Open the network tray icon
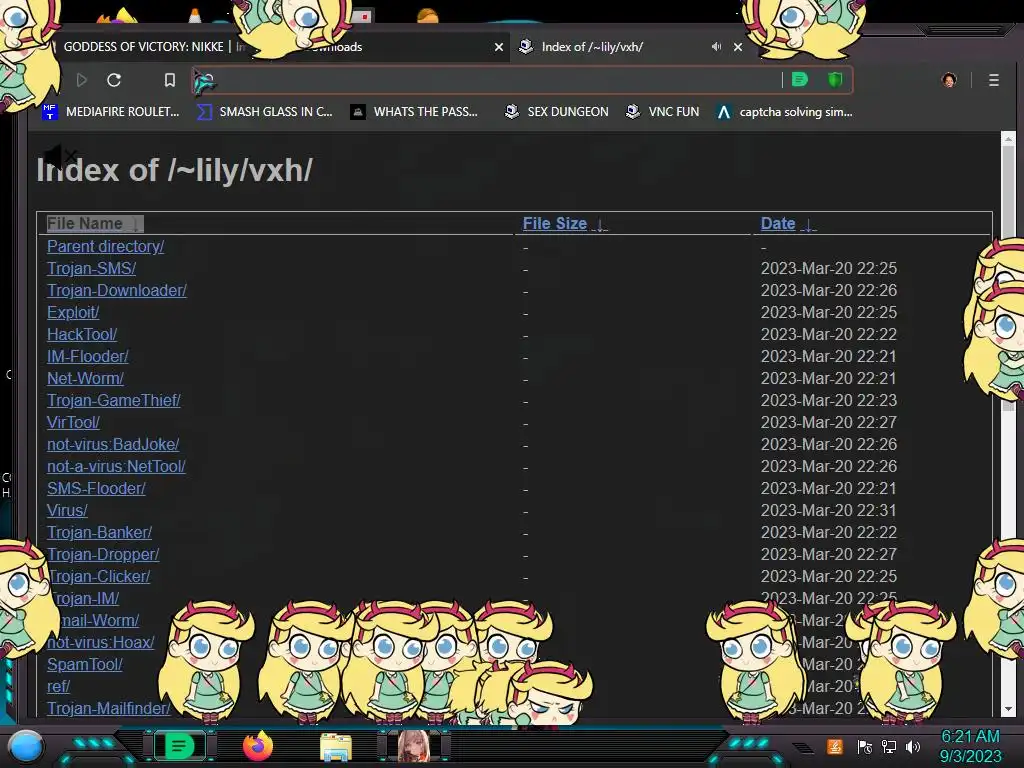Viewport: 1024px width, 768px height. click(889, 747)
